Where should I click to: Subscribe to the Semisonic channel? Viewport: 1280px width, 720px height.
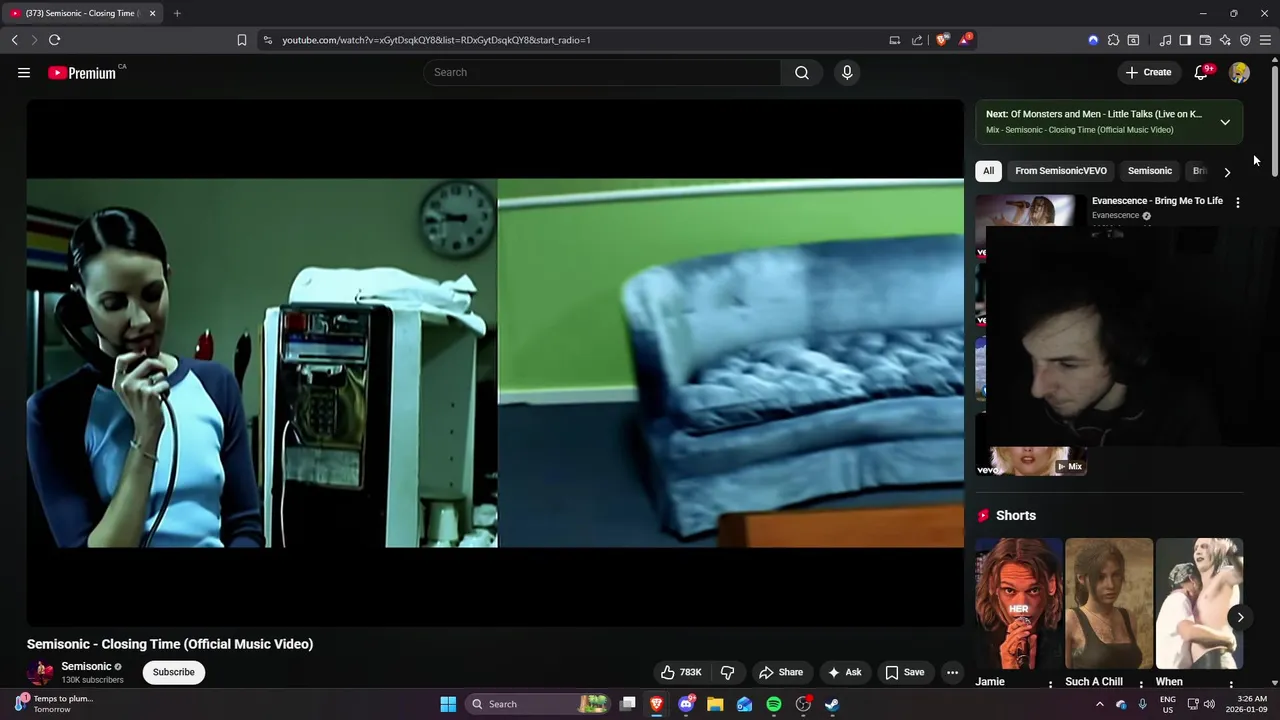click(x=174, y=672)
